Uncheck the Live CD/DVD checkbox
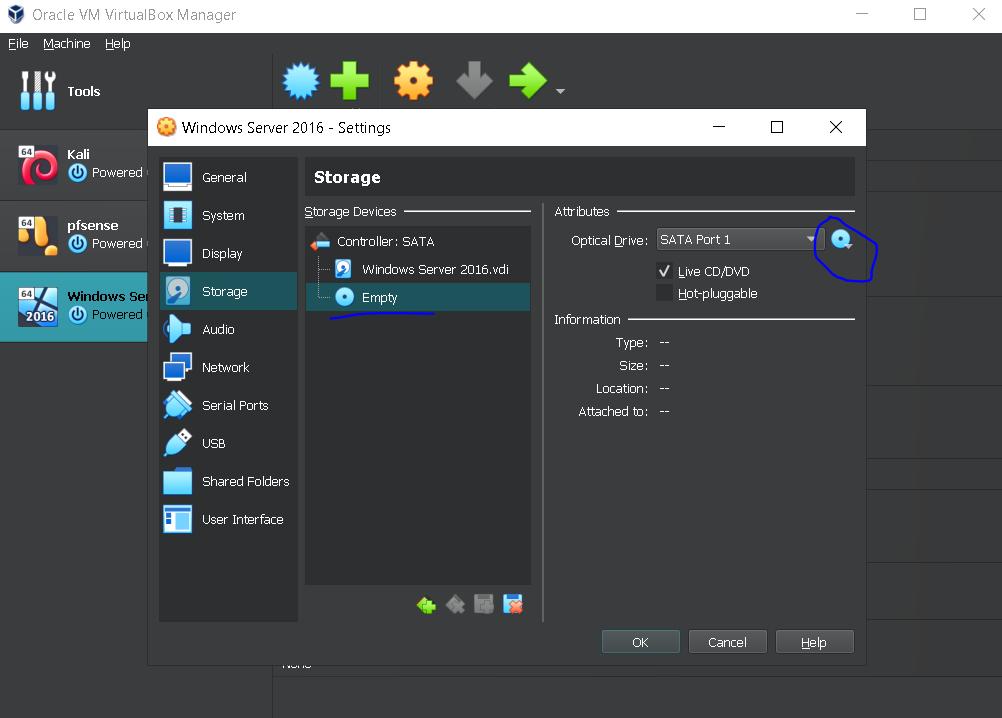Viewport: 1002px width, 718px height. tap(664, 271)
